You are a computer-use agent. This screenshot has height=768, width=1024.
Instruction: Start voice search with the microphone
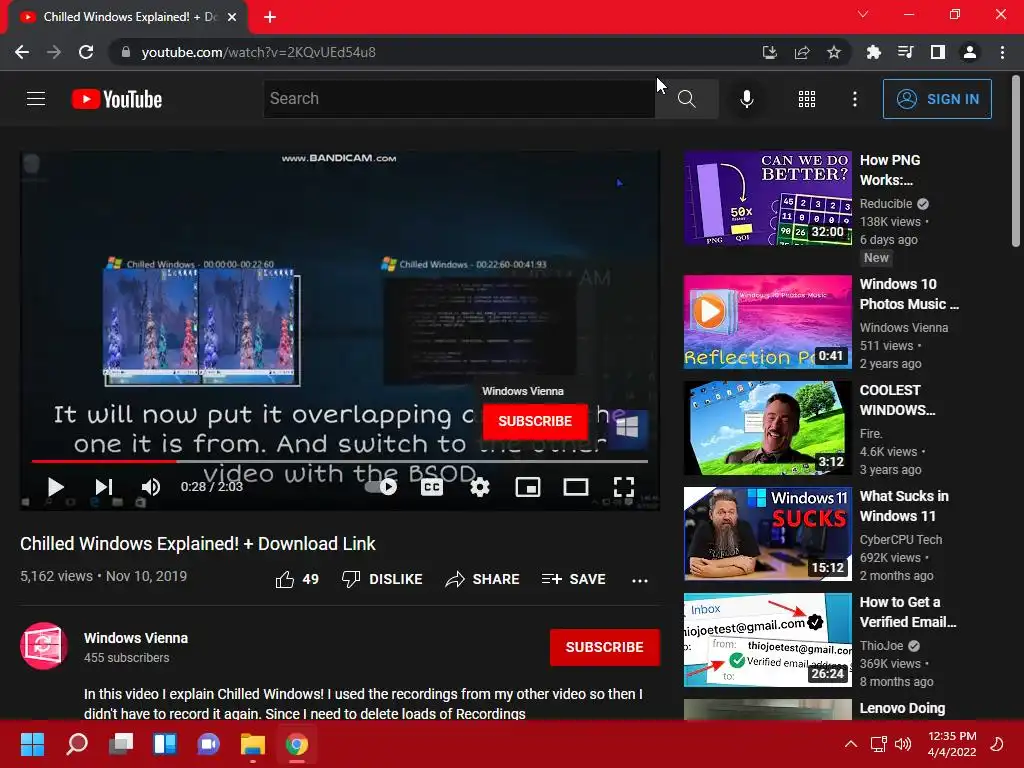click(746, 99)
